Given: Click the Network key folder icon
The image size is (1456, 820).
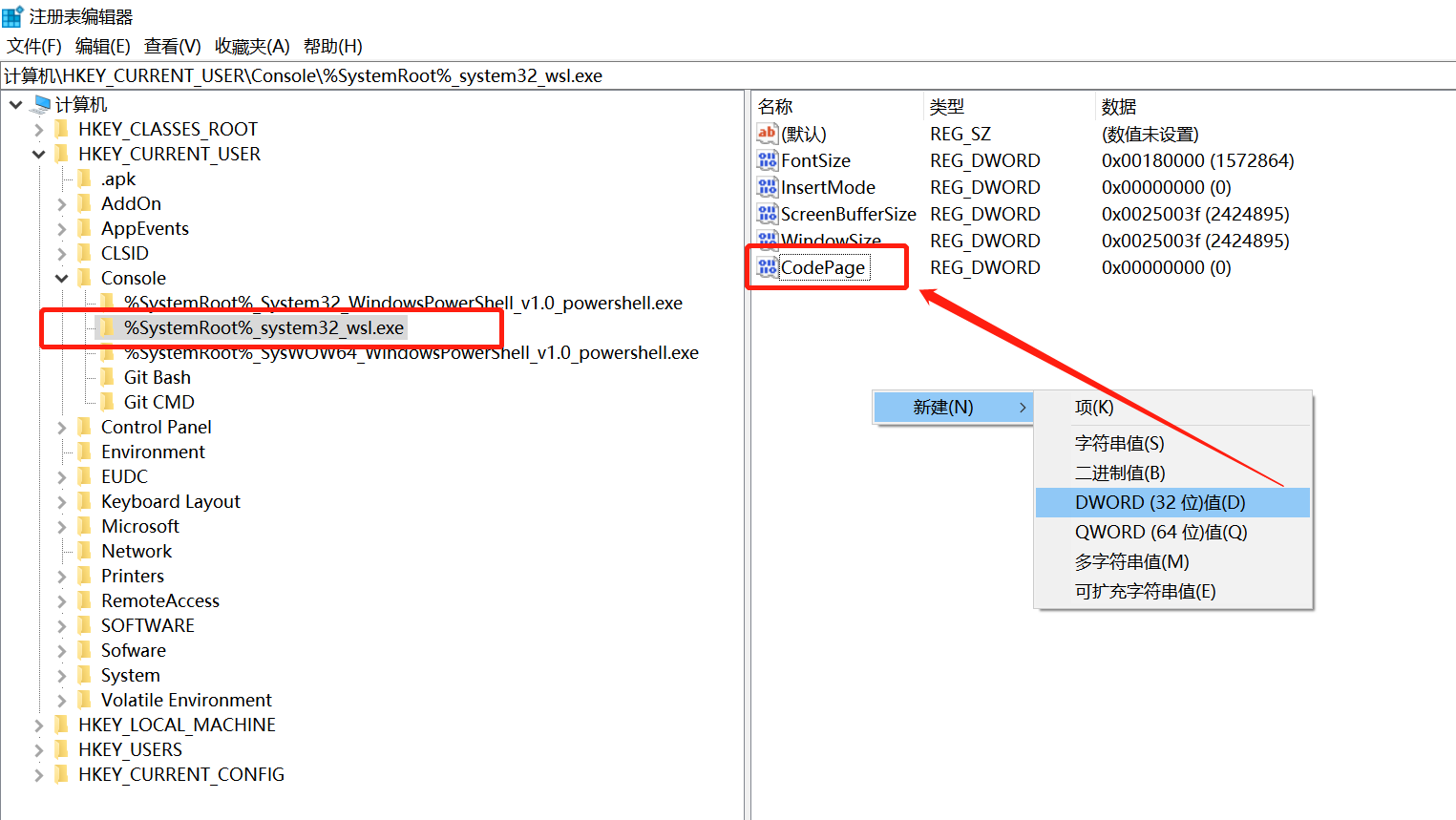Looking at the screenshot, I should [86, 551].
